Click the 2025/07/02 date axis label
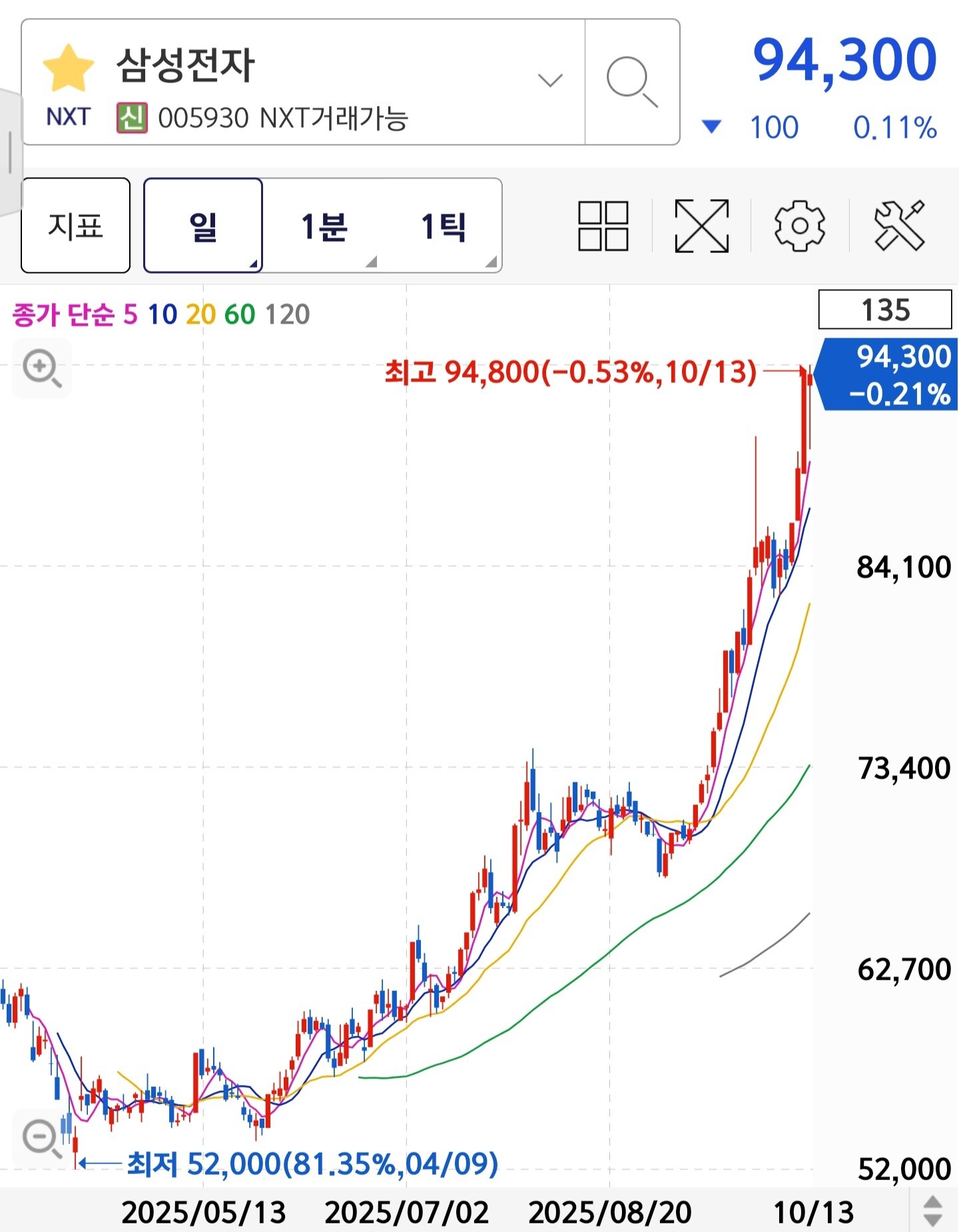Image resolution: width=959 pixels, height=1232 pixels. click(x=406, y=1213)
